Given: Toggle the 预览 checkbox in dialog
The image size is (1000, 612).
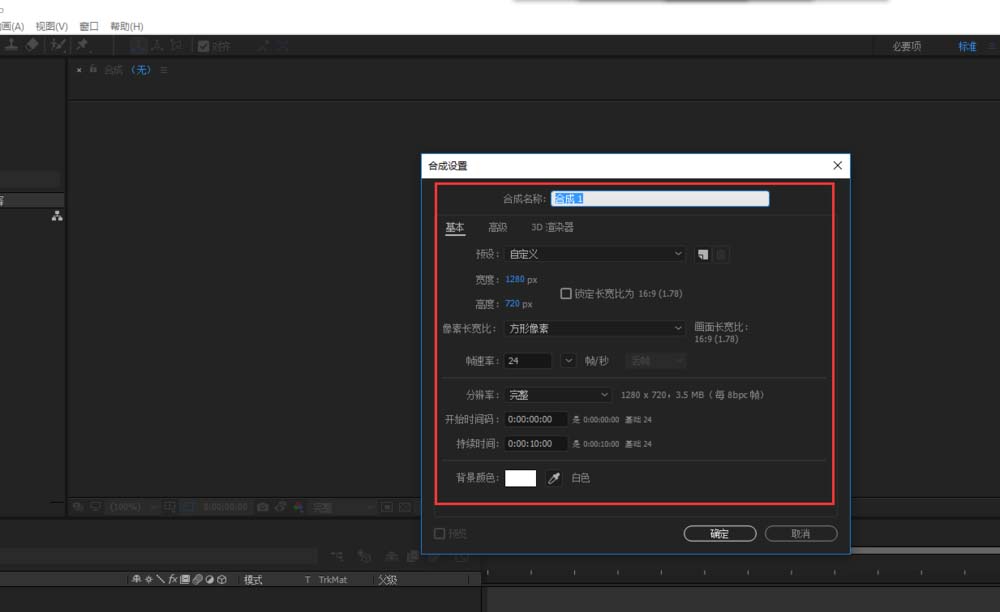Looking at the screenshot, I should pyautogui.click(x=439, y=534).
